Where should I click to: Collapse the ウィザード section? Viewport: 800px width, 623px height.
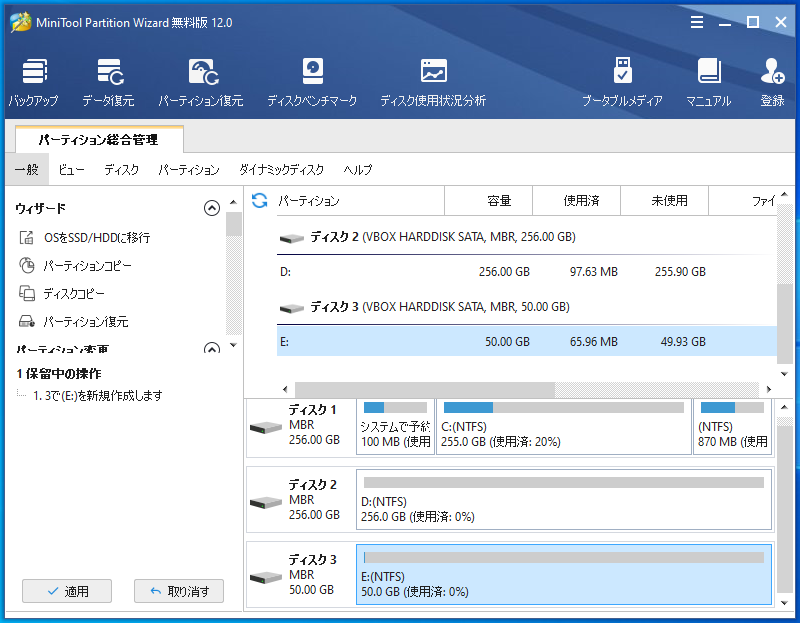tap(212, 208)
